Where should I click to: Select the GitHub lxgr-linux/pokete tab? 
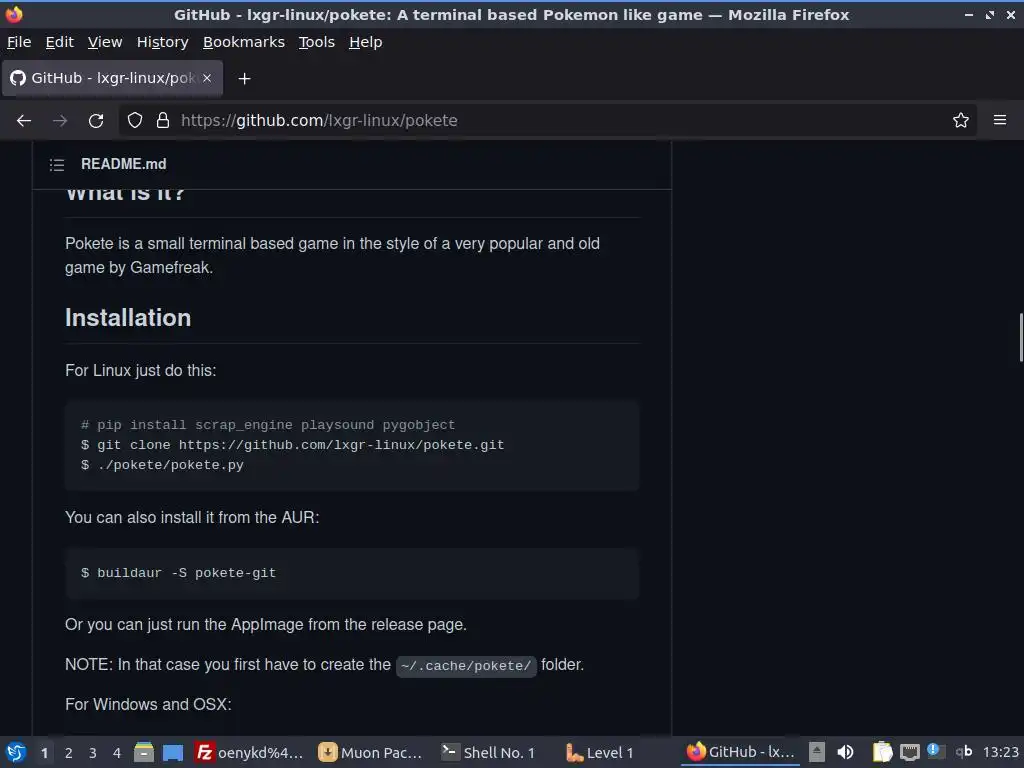click(112, 78)
